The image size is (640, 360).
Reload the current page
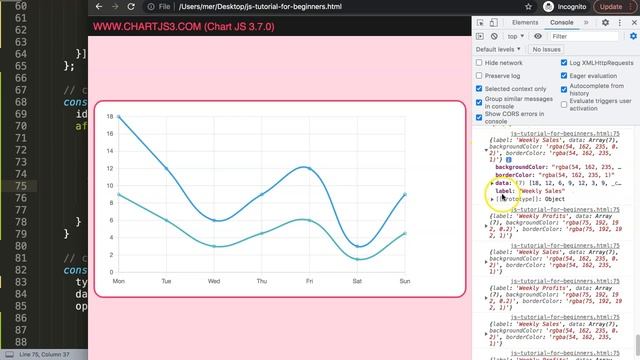(131, 7)
